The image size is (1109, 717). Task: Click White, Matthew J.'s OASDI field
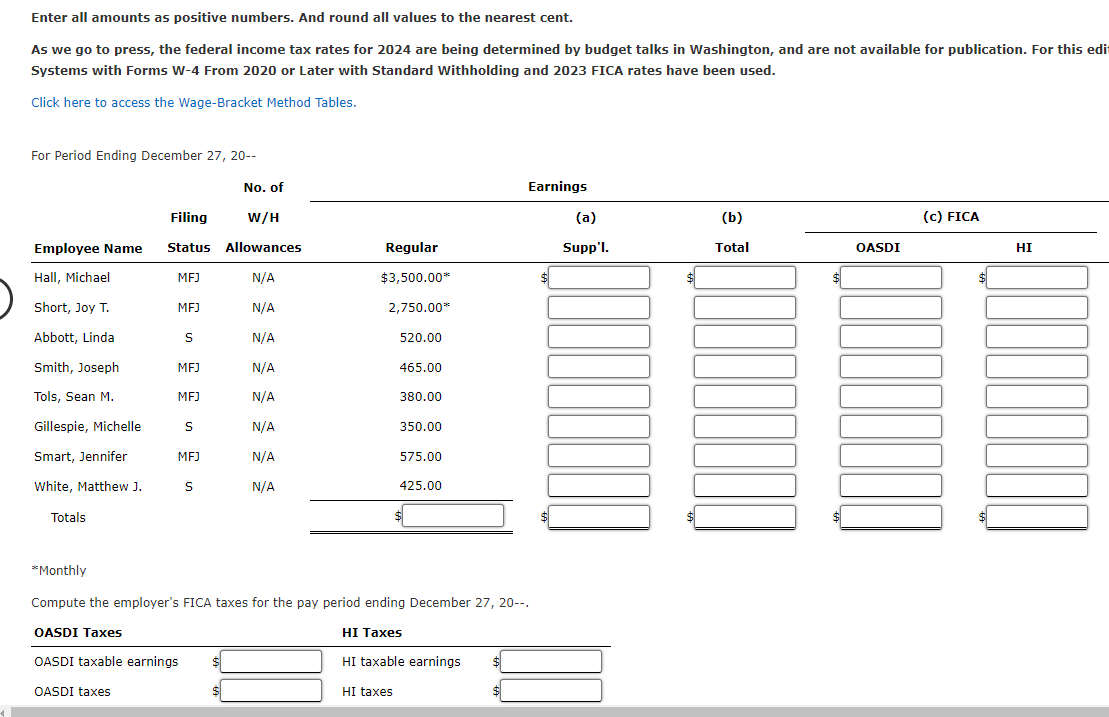point(890,485)
